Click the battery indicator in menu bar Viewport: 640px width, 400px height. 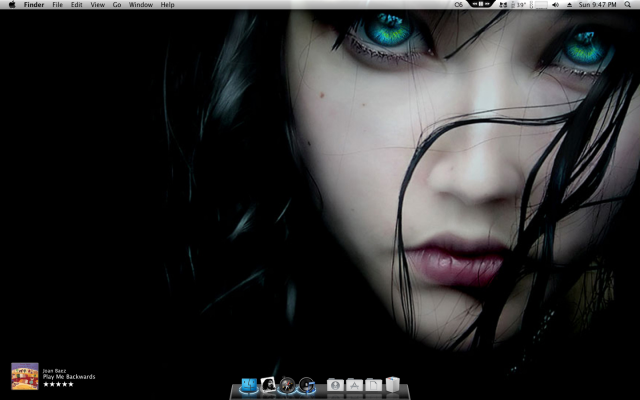pyautogui.click(x=541, y=5)
